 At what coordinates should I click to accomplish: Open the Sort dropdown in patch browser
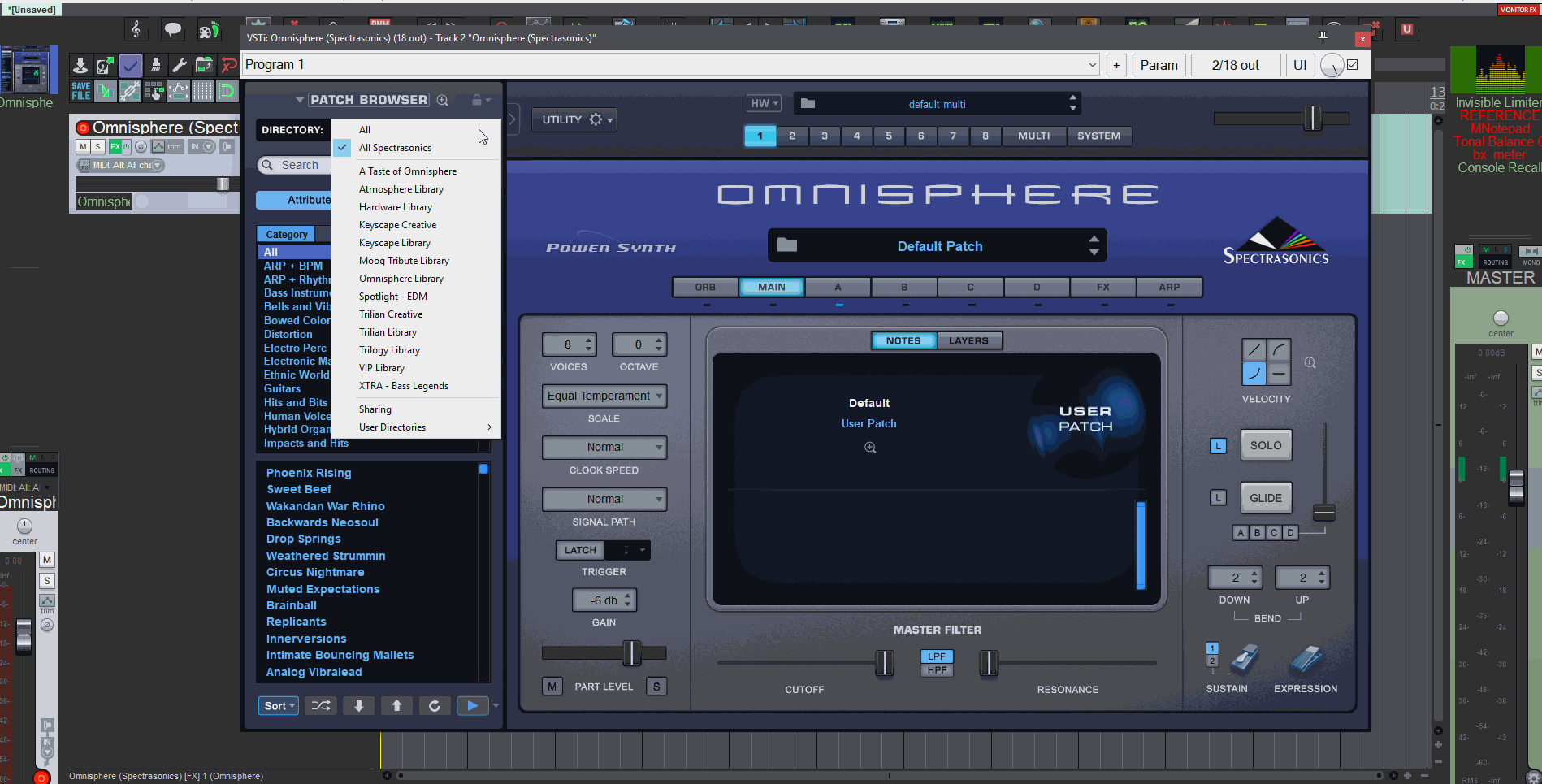tap(279, 706)
